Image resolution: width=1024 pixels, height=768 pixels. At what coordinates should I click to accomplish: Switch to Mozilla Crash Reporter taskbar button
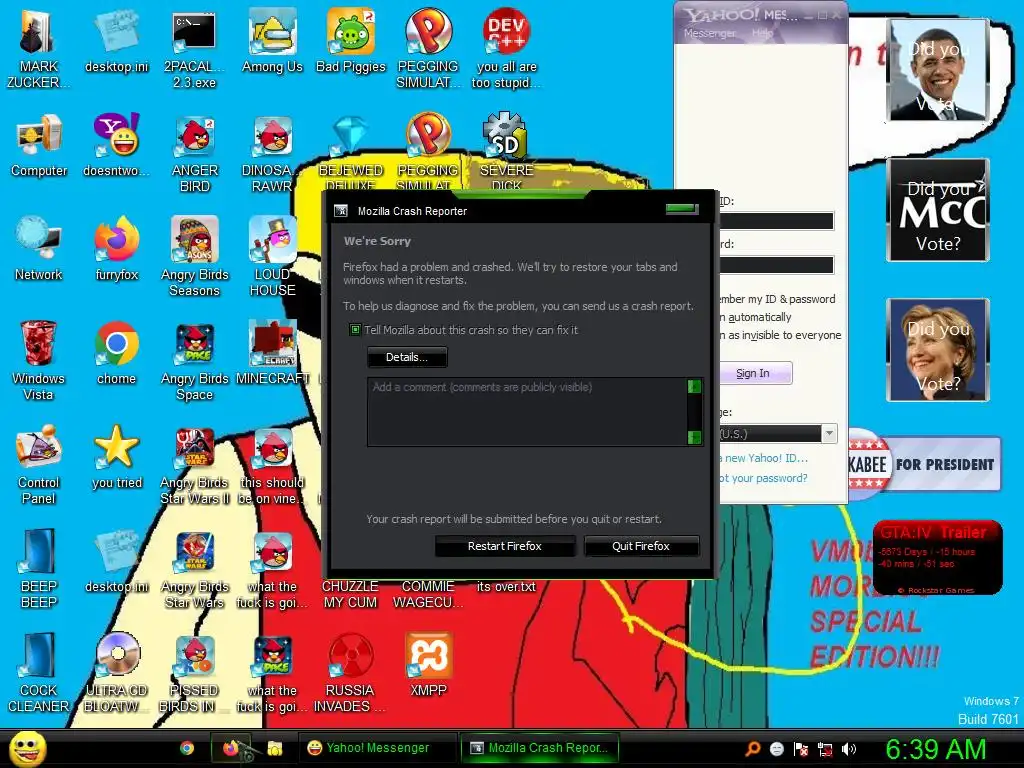(x=539, y=748)
